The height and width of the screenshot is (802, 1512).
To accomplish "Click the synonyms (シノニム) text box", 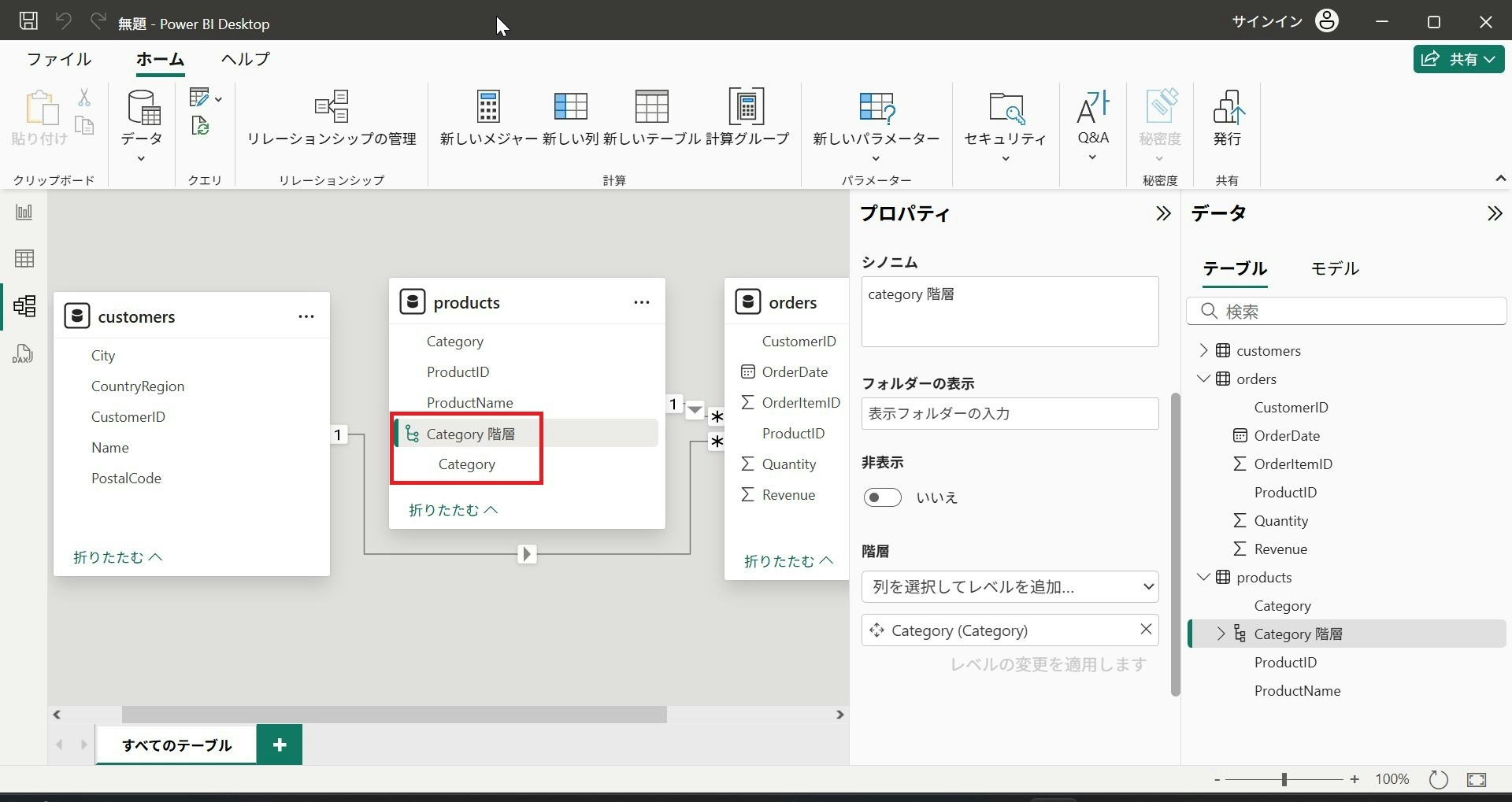I will (1010, 312).
